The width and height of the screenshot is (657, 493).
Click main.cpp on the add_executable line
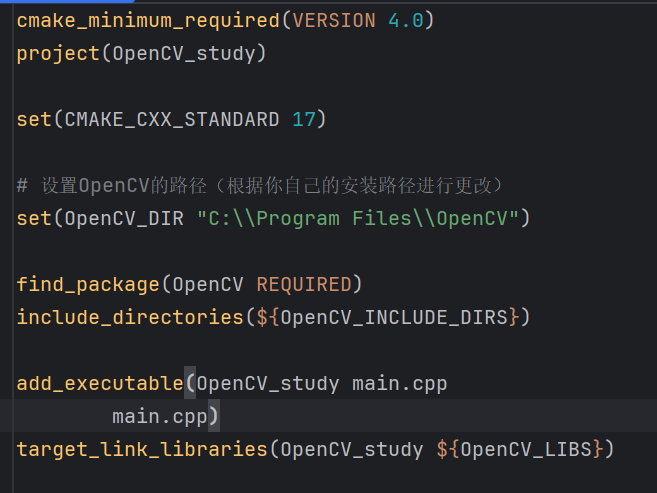[x=400, y=384]
